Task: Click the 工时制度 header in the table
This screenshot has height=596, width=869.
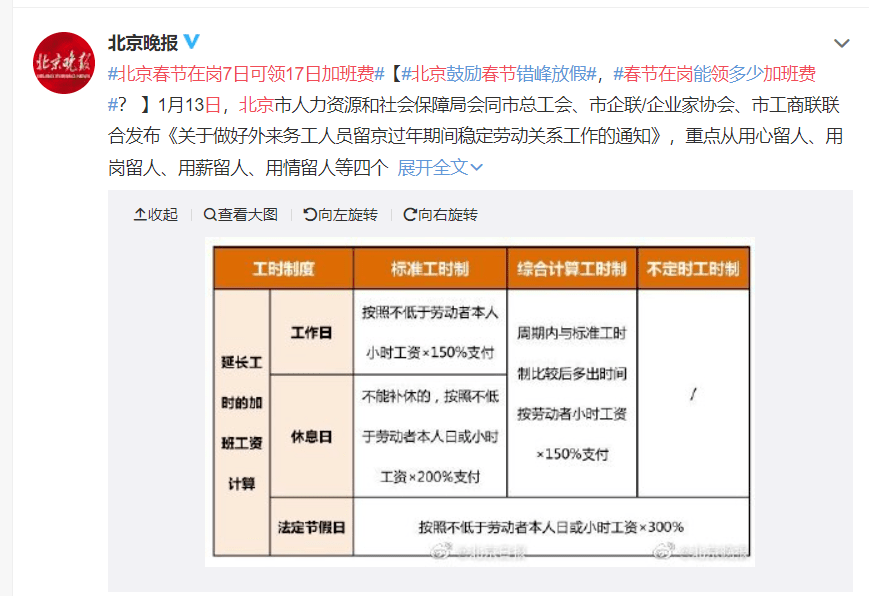Action: click(283, 269)
